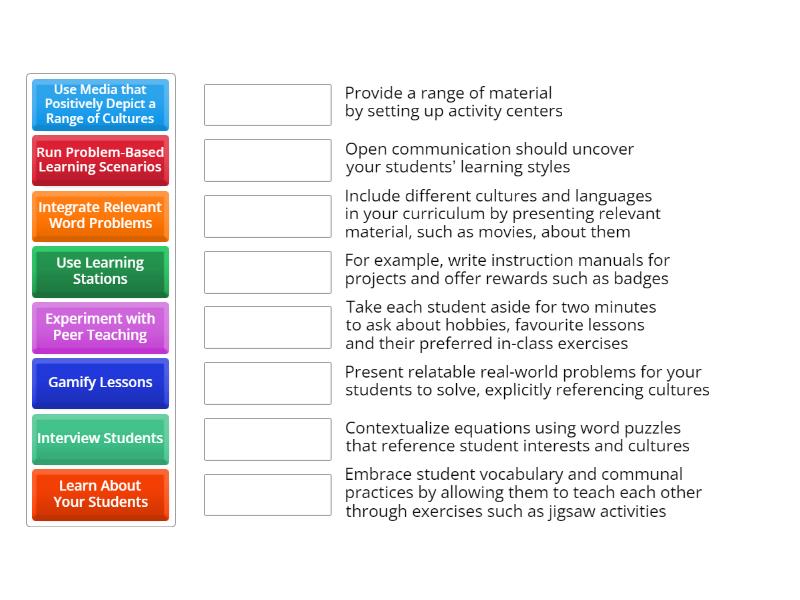800x600 pixels.
Task: Select the 'Run Problem-Based Learning Scenarios' tile
Action: (x=100, y=160)
